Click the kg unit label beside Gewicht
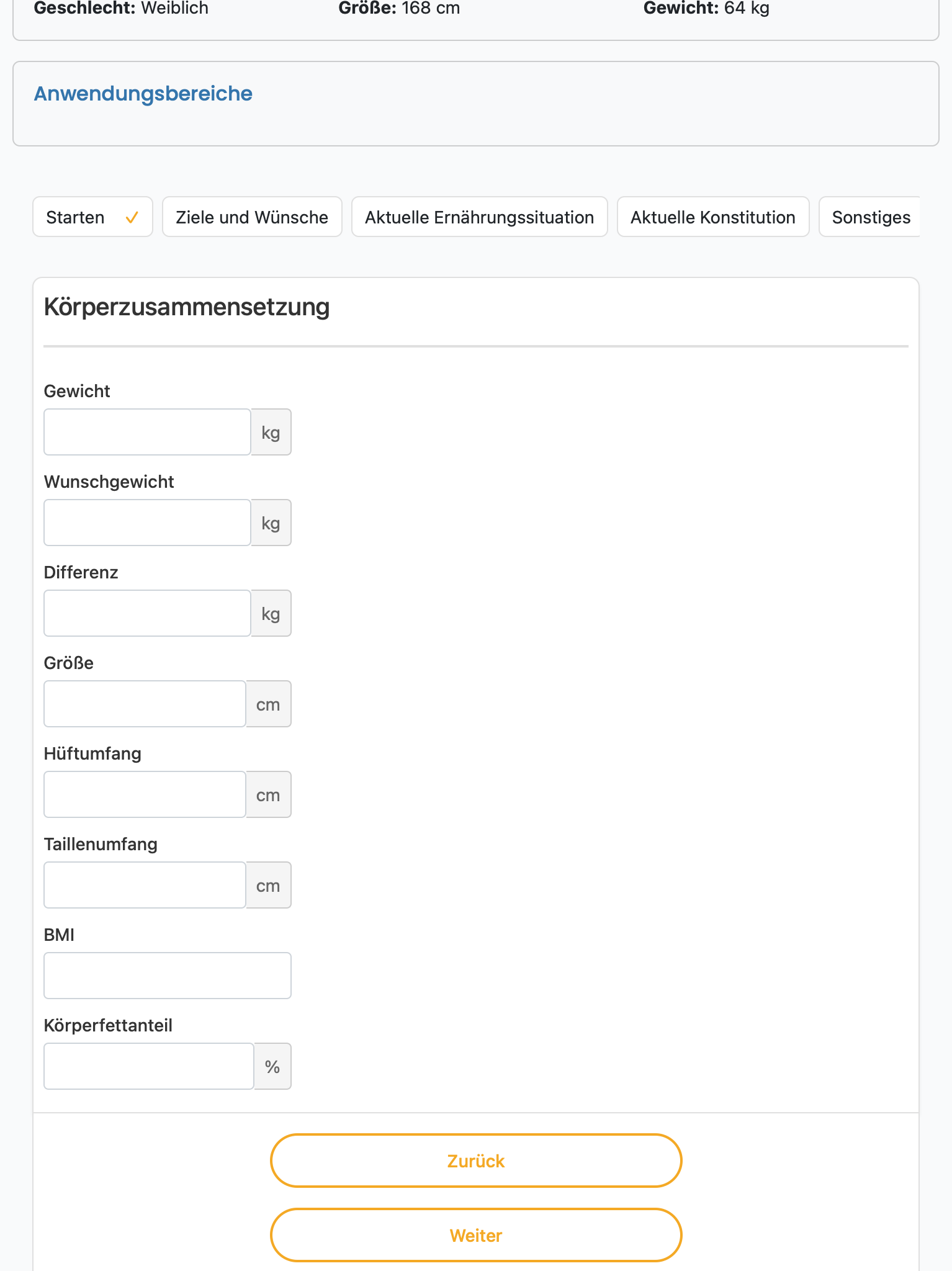Viewport: 952px width, 1271px height. (x=271, y=432)
